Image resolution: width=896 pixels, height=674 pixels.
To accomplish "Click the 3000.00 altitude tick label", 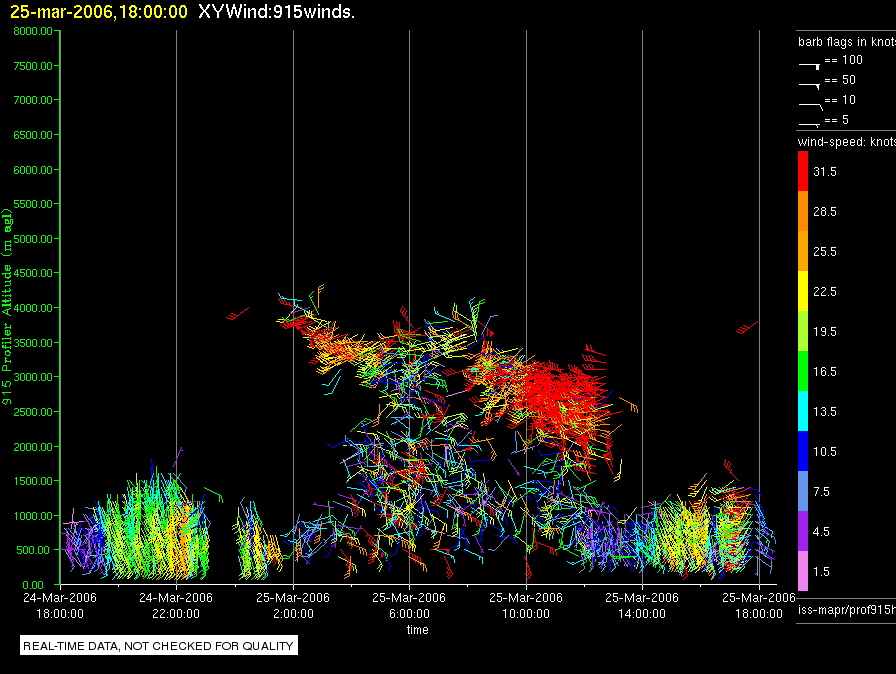I will [x=33, y=377].
